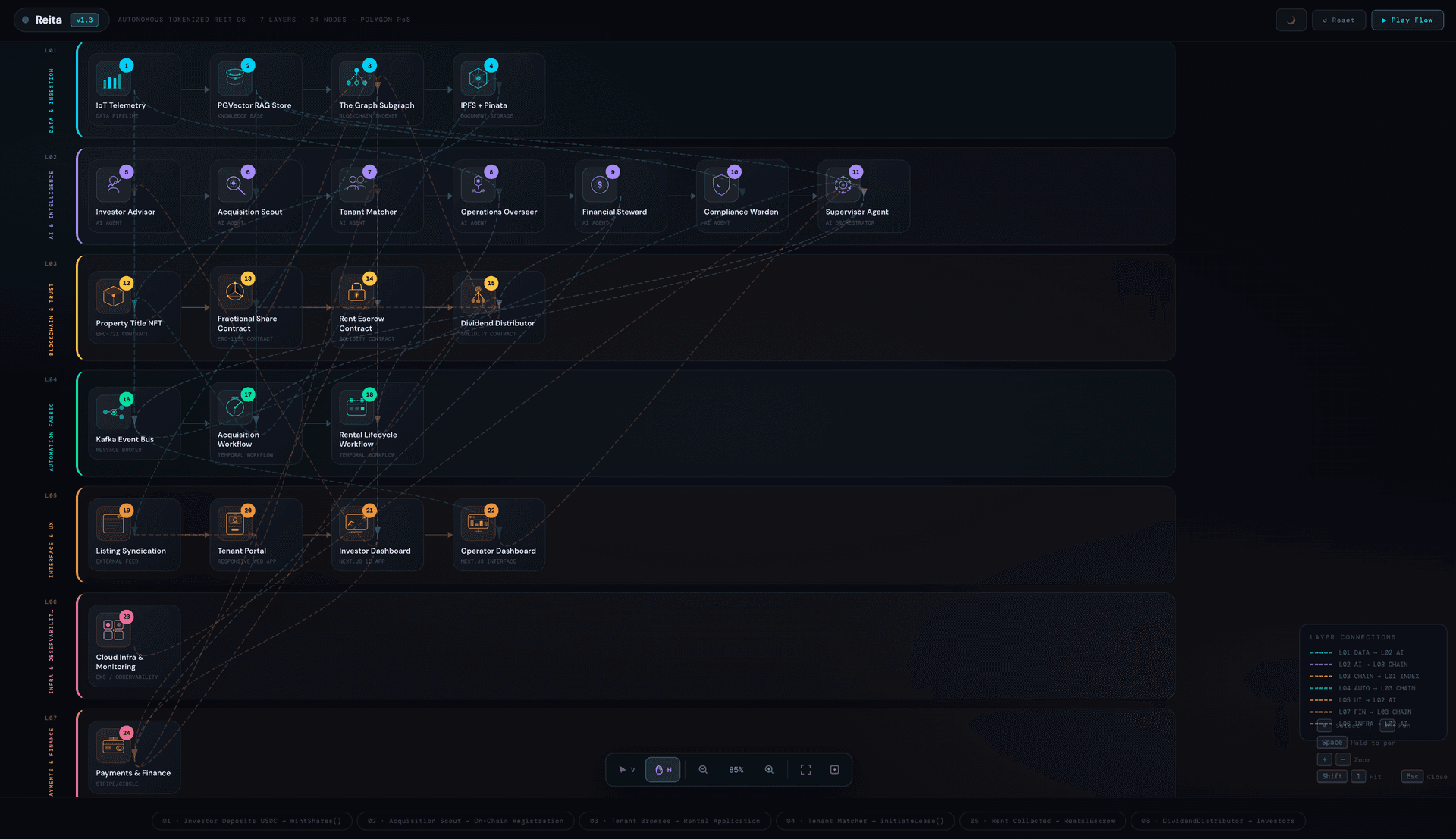Toggle the theme with the moon icon

tap(1291, 20)
